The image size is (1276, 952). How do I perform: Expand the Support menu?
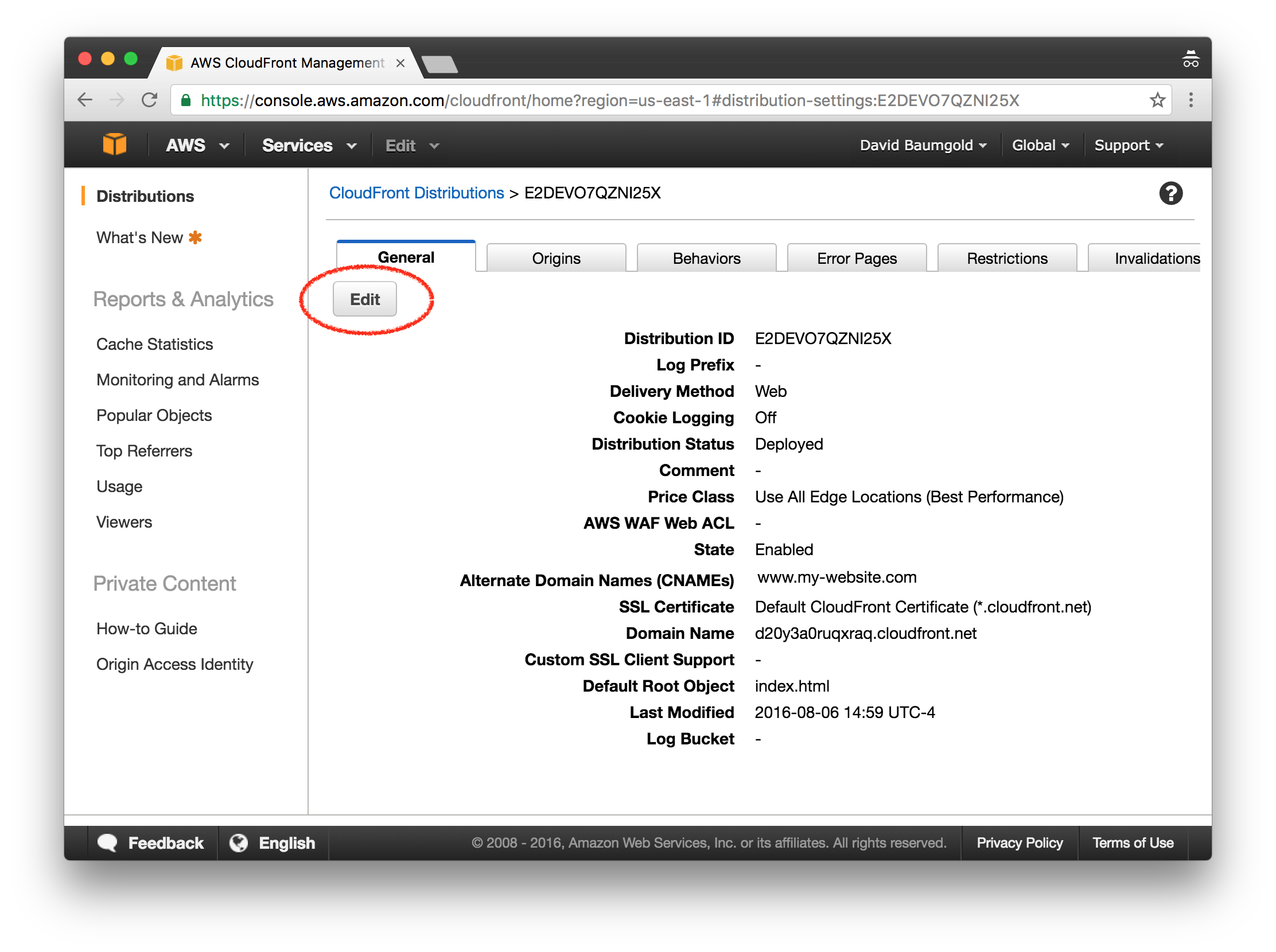coord(1129,145)
